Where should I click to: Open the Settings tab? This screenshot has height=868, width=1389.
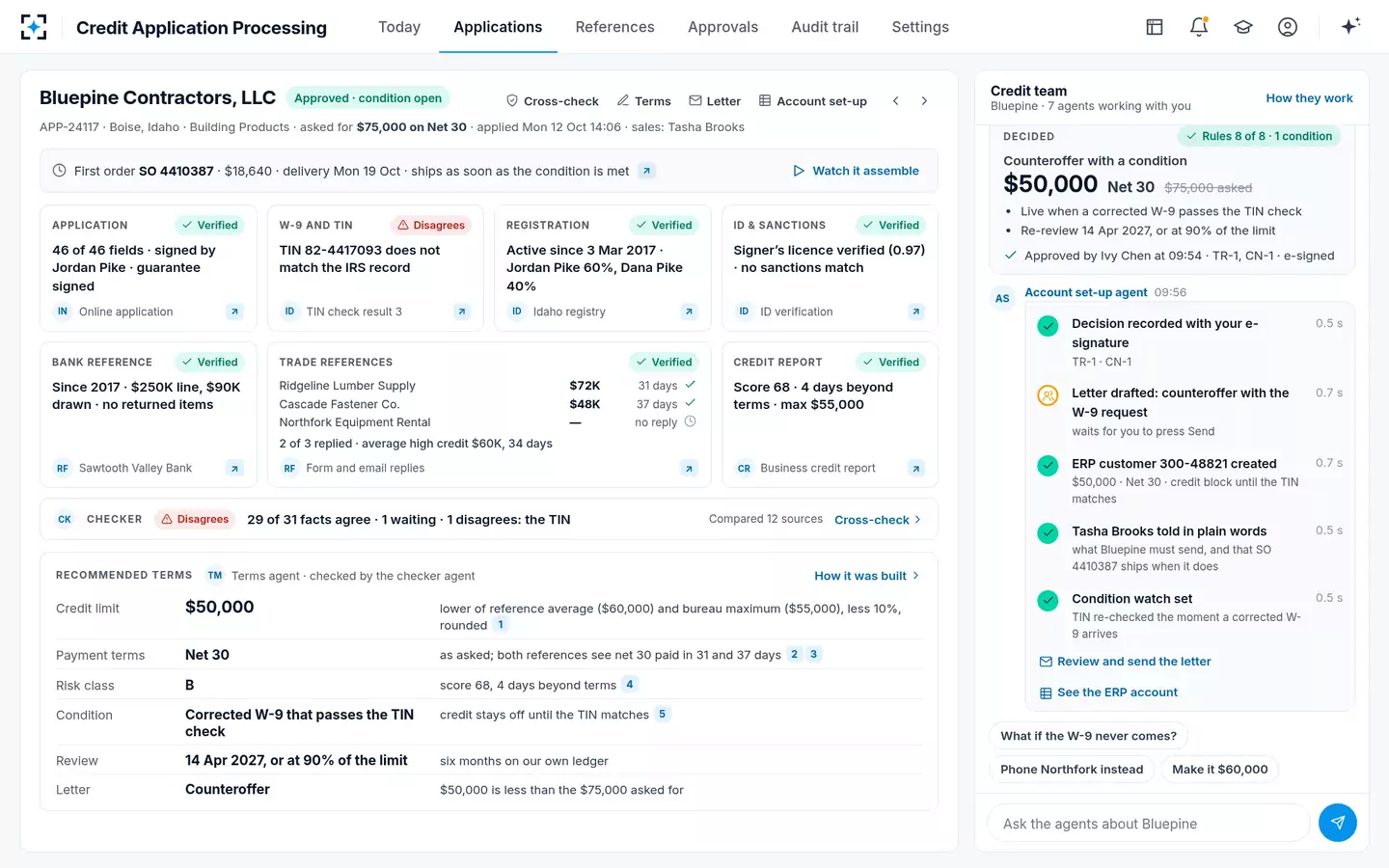pyautogui.click(x=920, y=27)
